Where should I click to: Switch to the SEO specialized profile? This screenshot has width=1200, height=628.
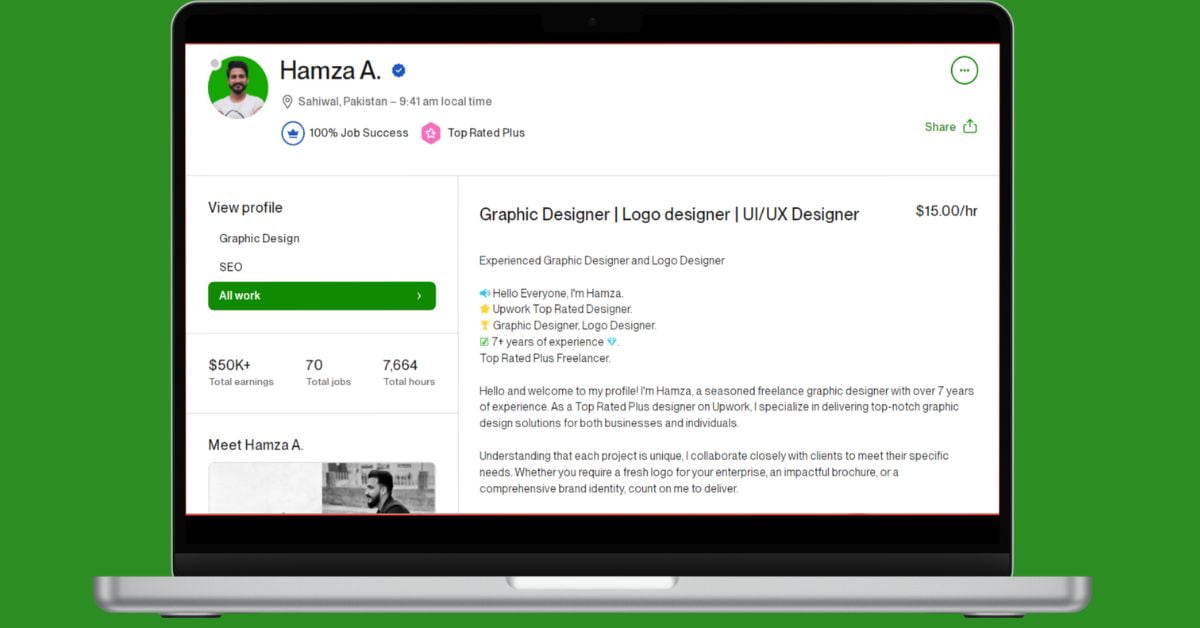pos(230,266)
